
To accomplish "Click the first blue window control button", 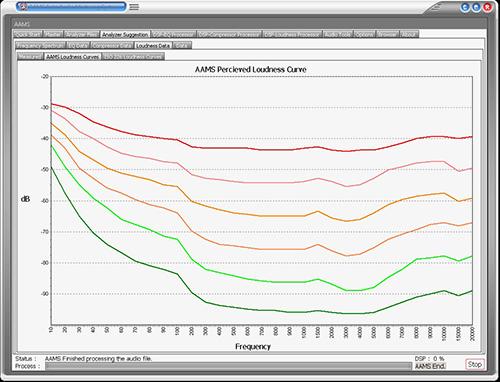I will click(x=466, y=7).
